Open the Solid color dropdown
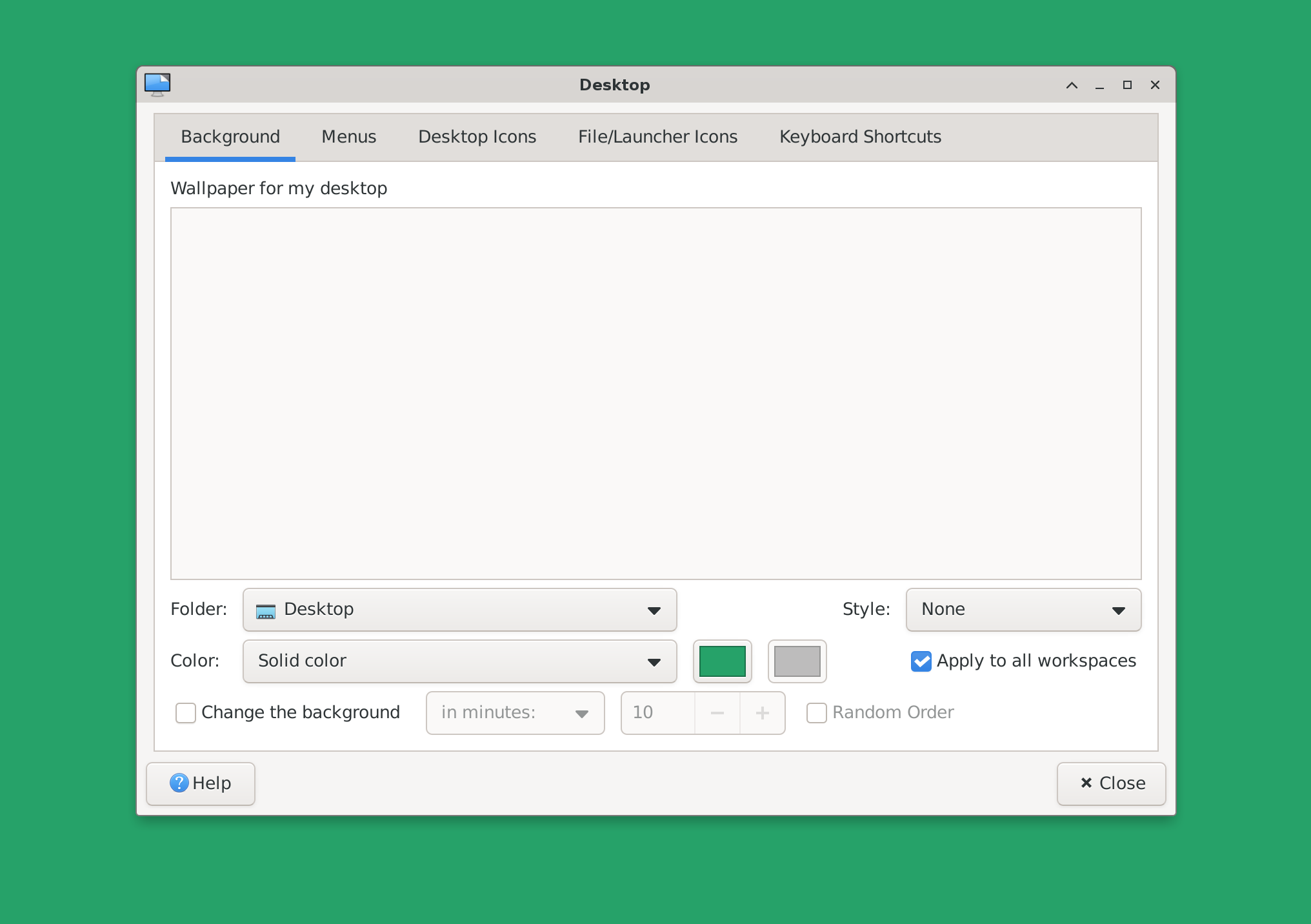The height and width of the screenshot is (924, 1311). [x=459, y=661]
